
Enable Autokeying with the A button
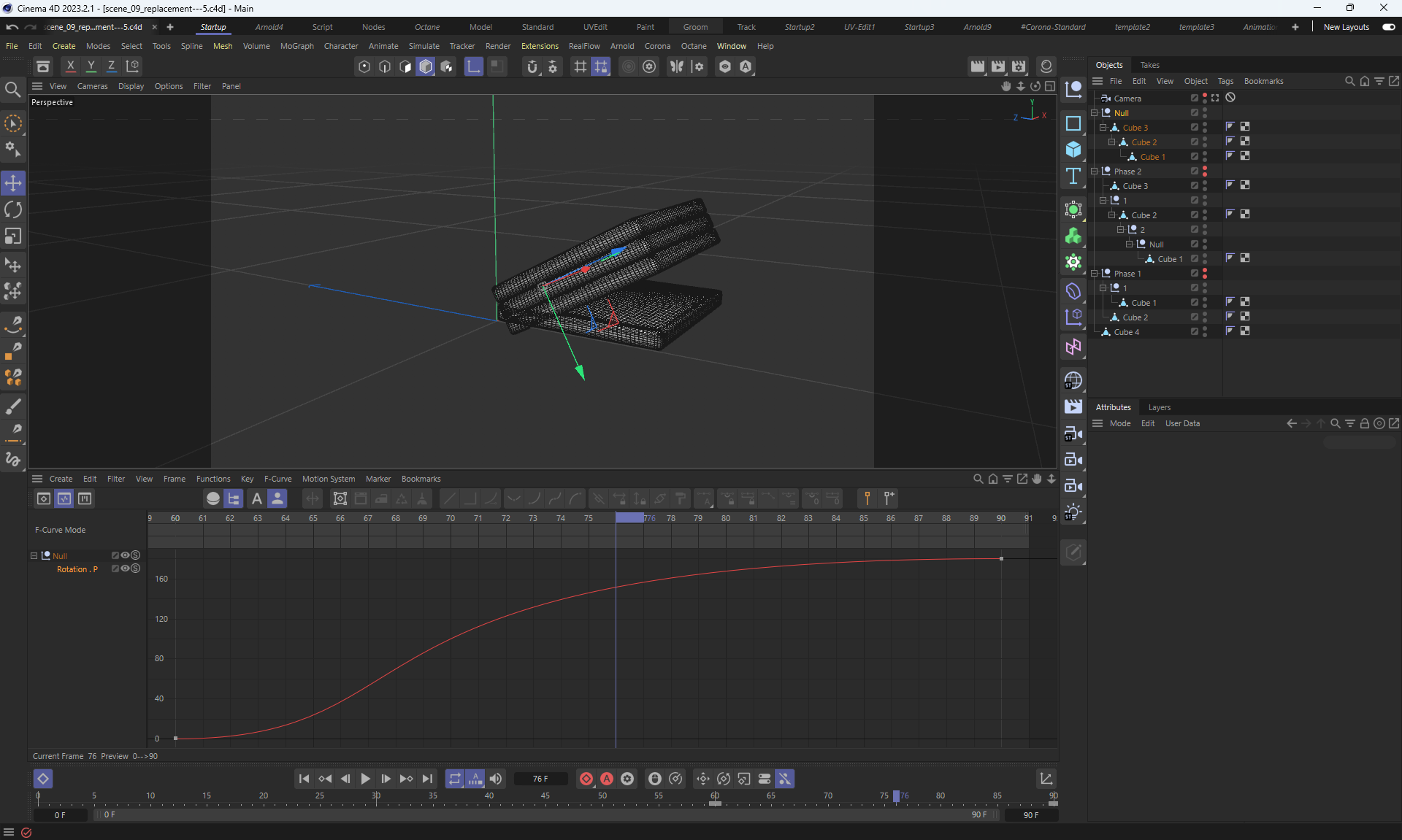[x=606, y=779]
